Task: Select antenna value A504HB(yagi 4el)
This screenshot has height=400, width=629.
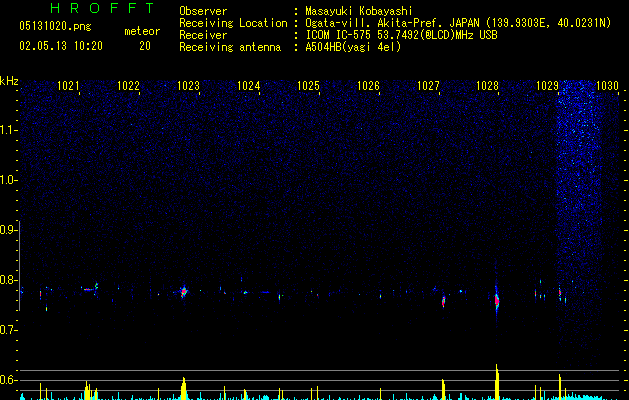Action: (353, 47)
